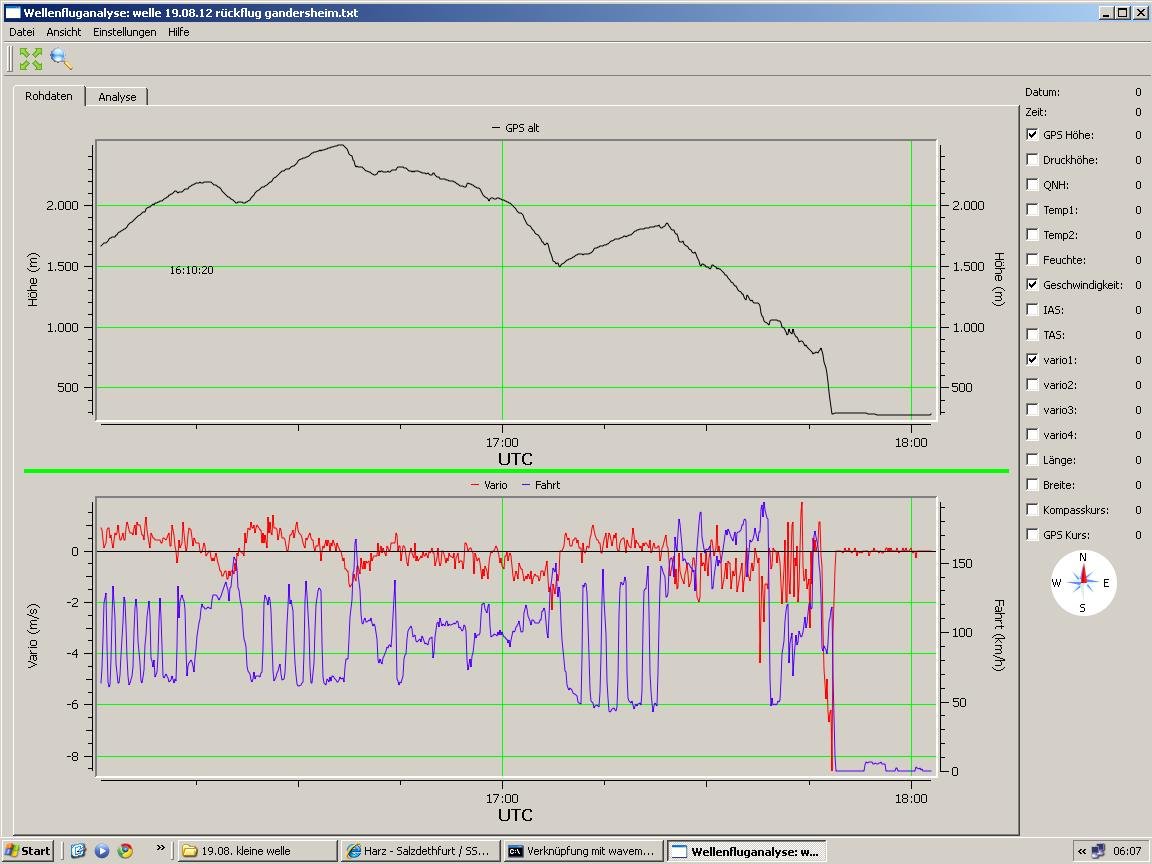Enable the Druckhöhe checkbox
The width and height of the screenshot is (1152, 864).
(x=1032, y=160)
